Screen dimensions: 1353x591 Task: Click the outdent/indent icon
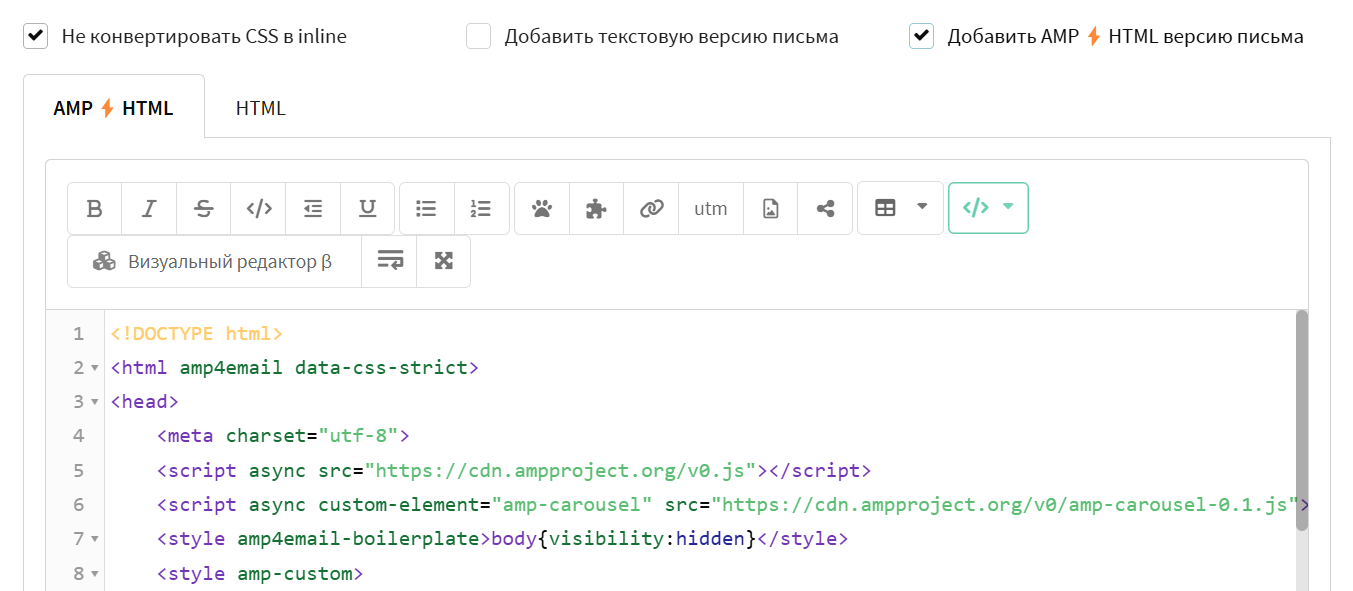pos(313,208)
